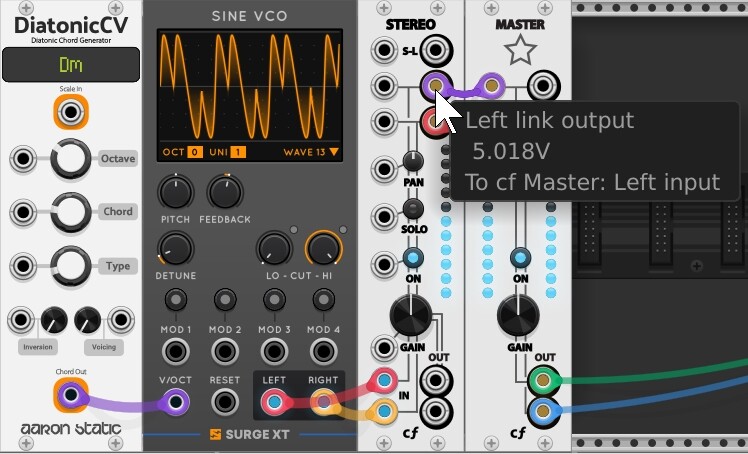Click the RIGHT output jack on Sine VCO
The width and height of the screenshot is (748, 454).
click(x=323, y=402)
